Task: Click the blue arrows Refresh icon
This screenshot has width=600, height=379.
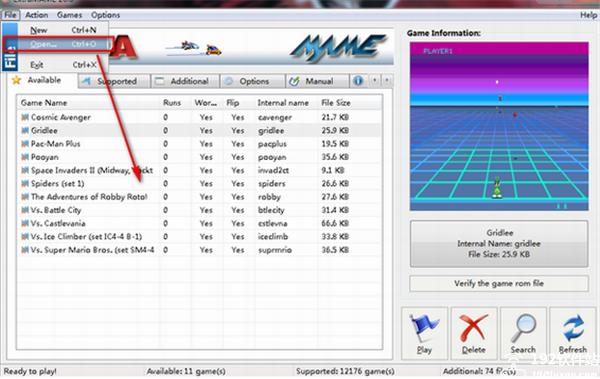Action: click(573, 328)
